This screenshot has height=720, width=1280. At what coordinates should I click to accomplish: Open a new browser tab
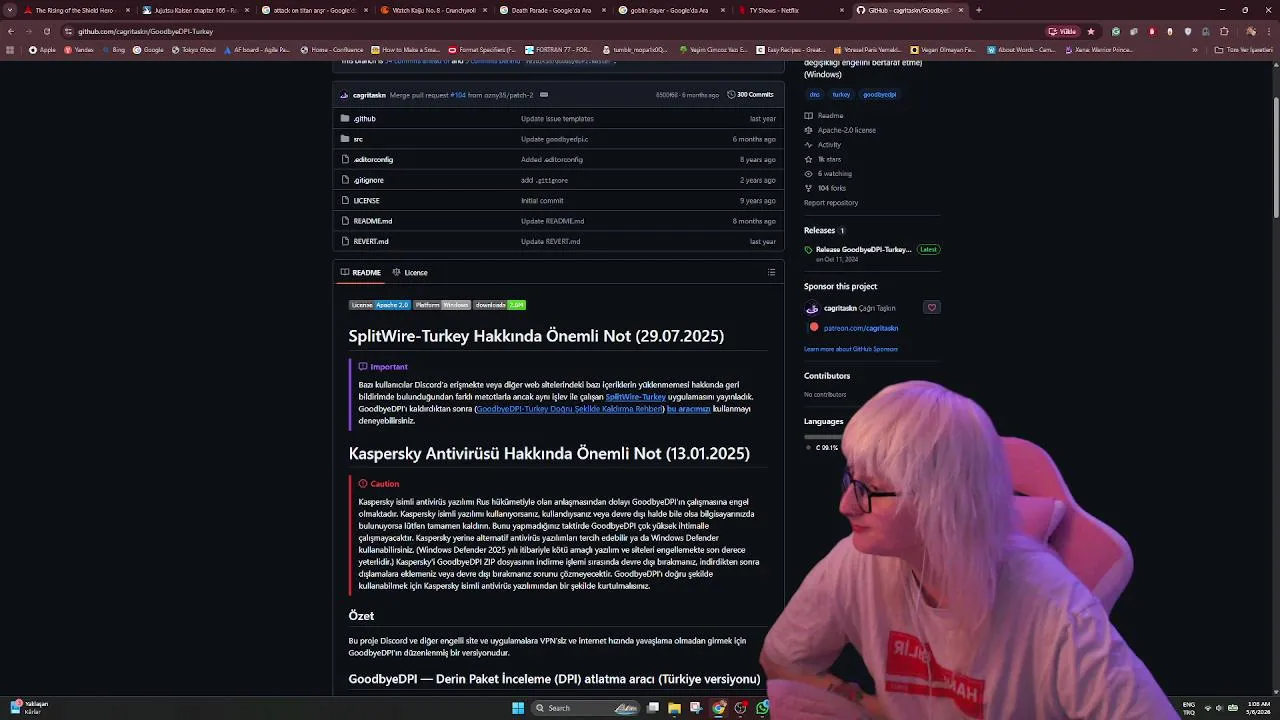pos(978,10)
